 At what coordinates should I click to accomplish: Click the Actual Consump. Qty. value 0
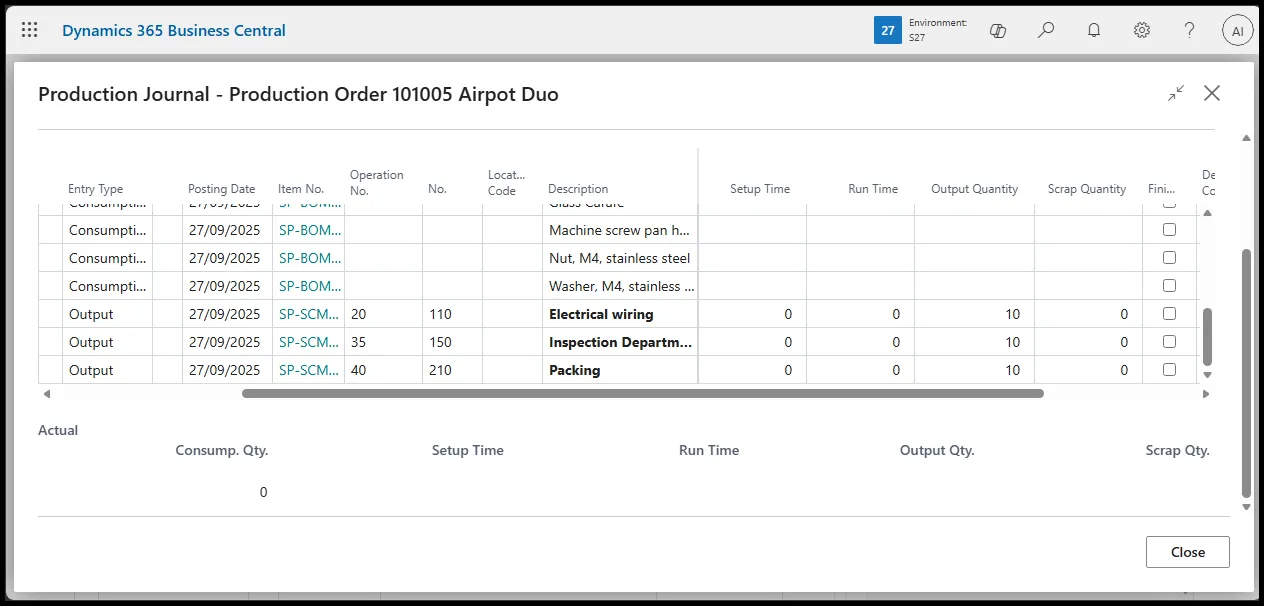pos(263,492)
